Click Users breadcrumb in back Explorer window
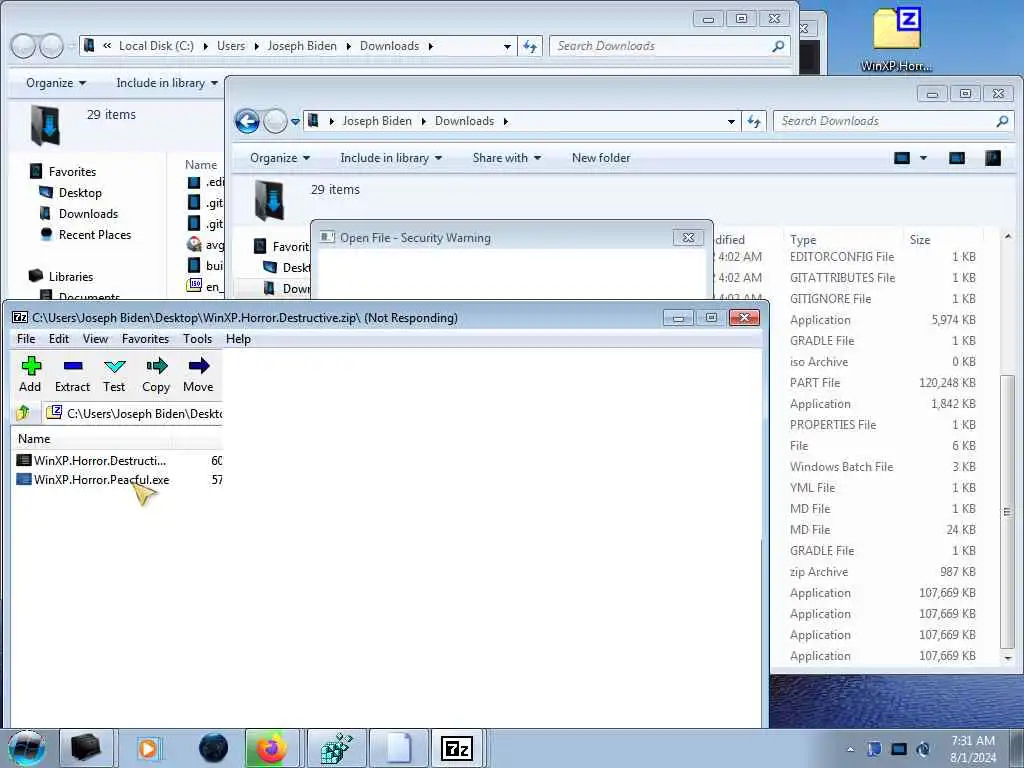 [231, 46]
